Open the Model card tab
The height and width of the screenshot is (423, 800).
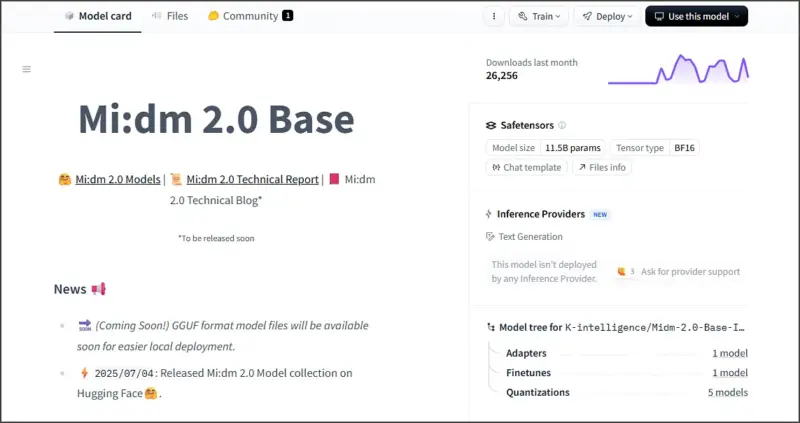tap(97, 16)
